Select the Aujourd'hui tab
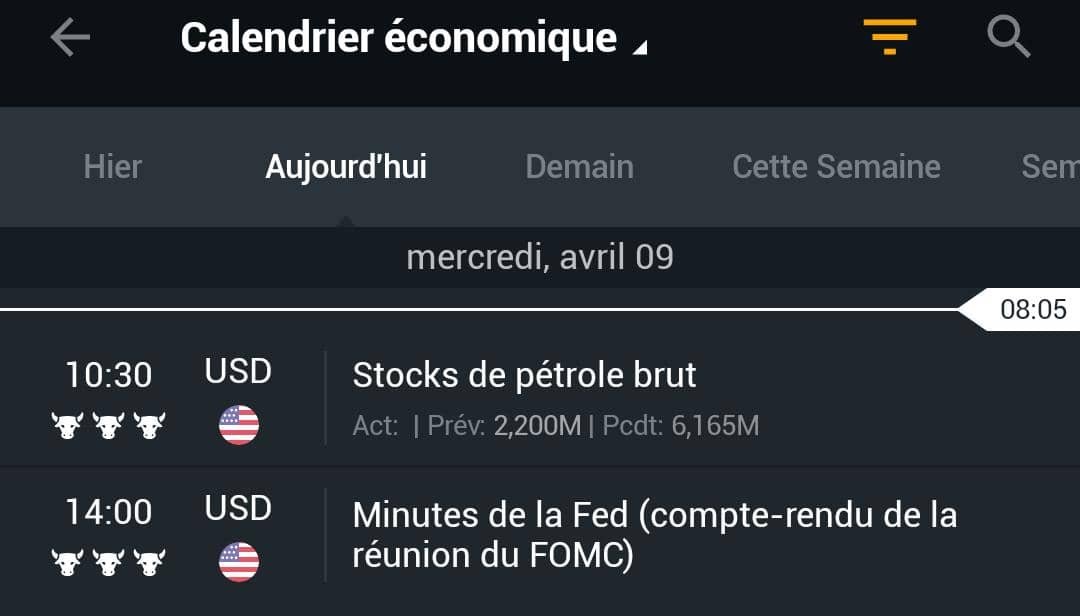This screenshot has height=616, width=1080. (346, 167)
